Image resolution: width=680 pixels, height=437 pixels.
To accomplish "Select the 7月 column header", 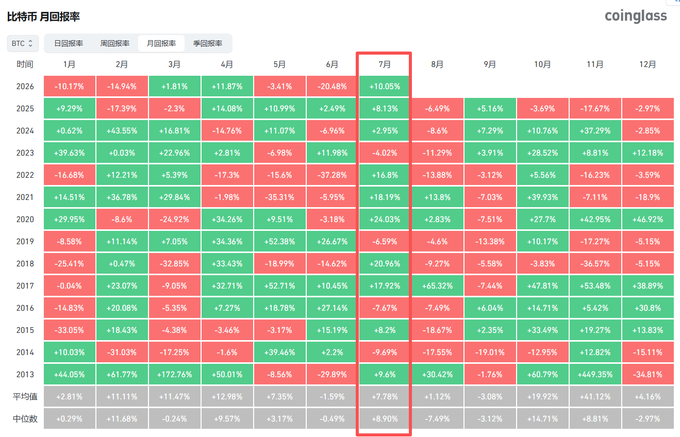I will coord(384,64).
